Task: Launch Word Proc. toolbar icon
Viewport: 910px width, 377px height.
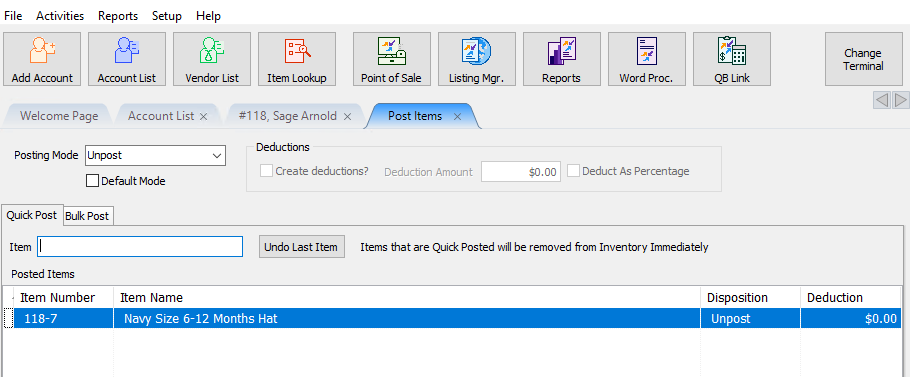Action: coord(647,59)
